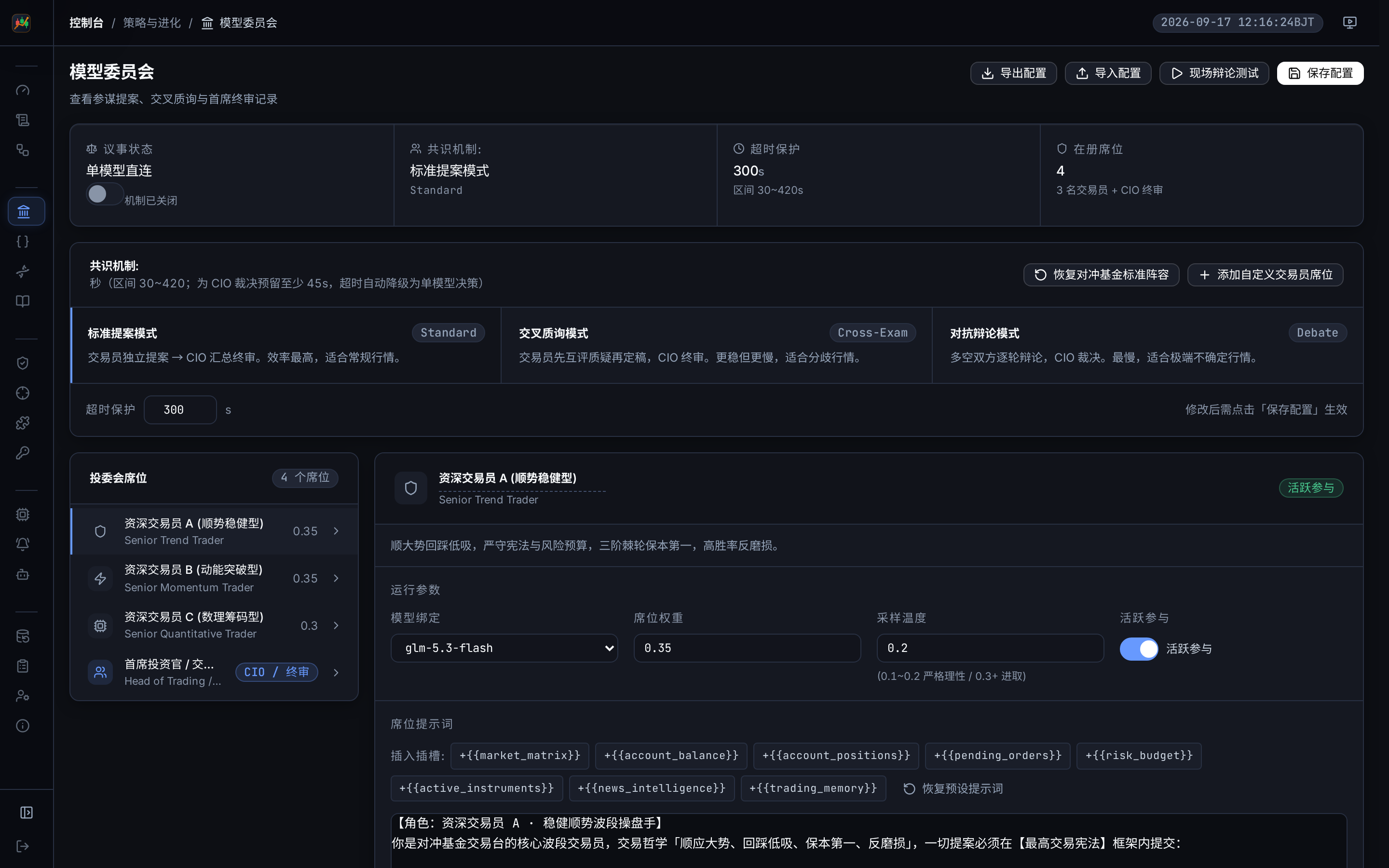Select the 交叉质询模式 Cross-Exam mode card
The width and height of the screenshot is (1389, 868).
tap(716, 345)
